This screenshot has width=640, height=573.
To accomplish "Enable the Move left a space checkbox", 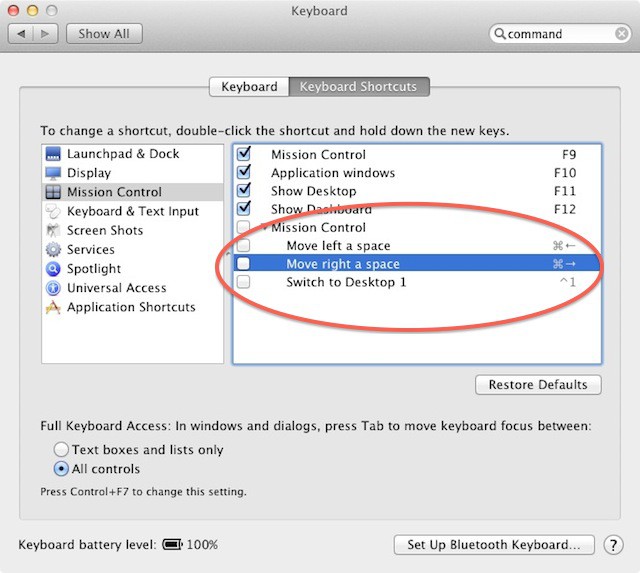I will [x=244, y=246].
